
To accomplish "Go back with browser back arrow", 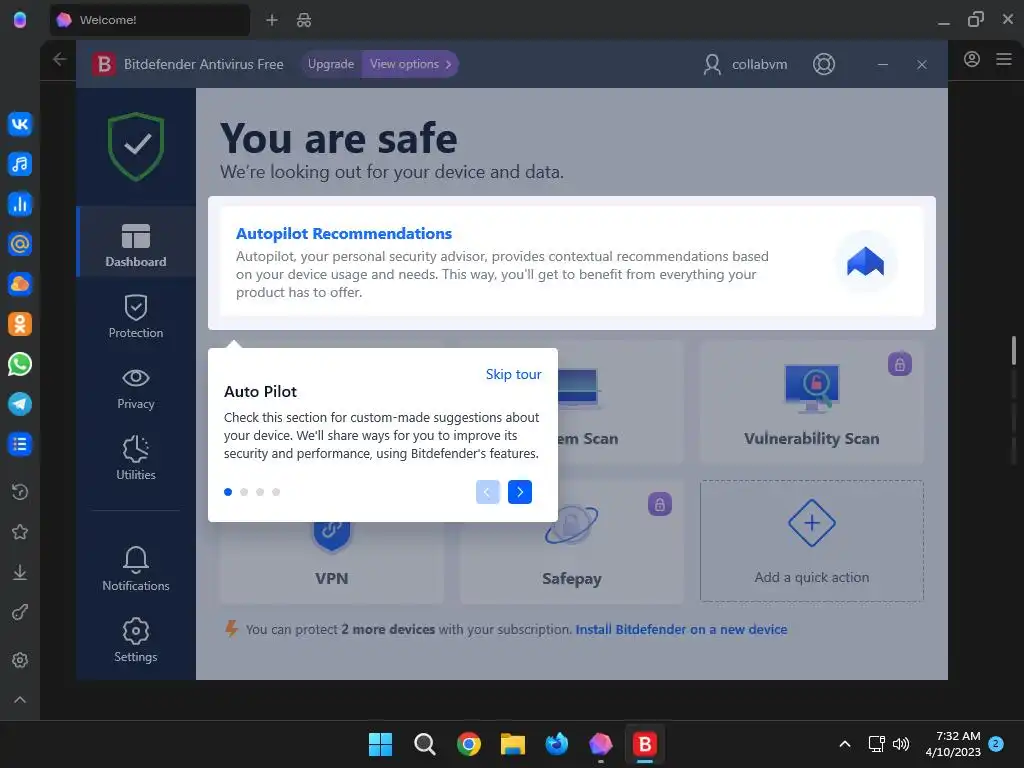I will pos(59,60).
